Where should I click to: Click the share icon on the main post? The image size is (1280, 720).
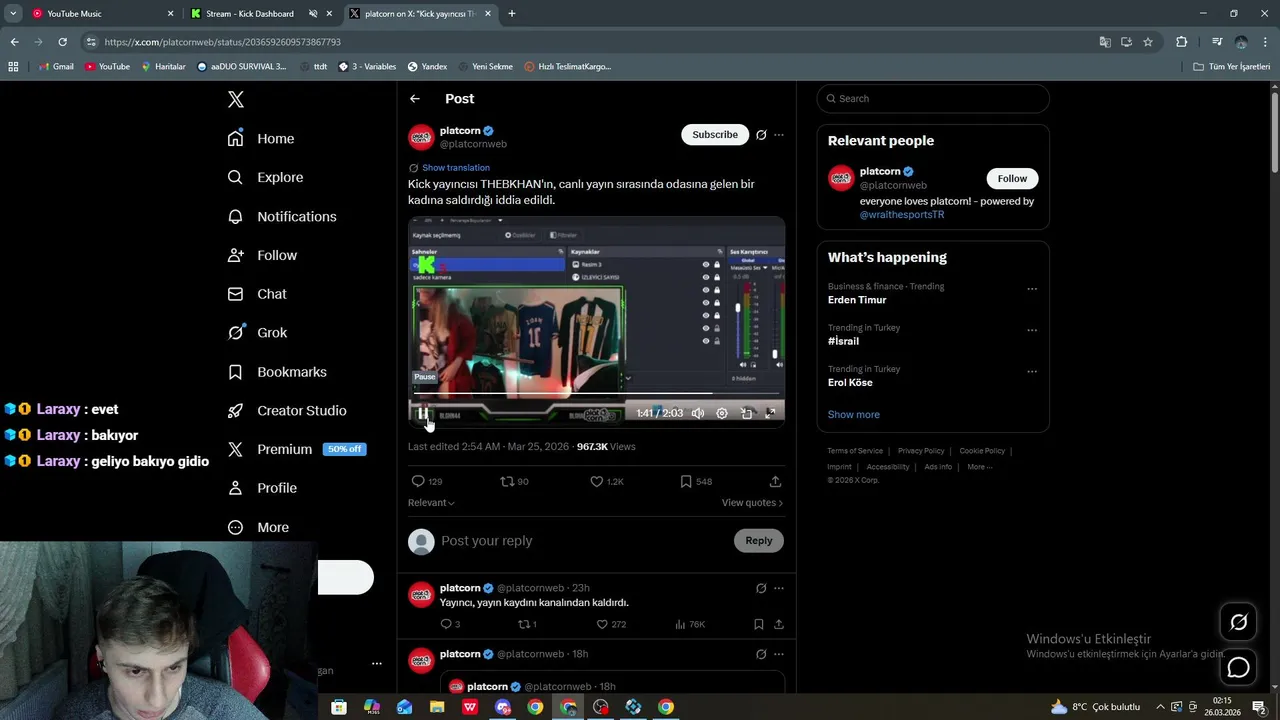[x=775, y=482]
